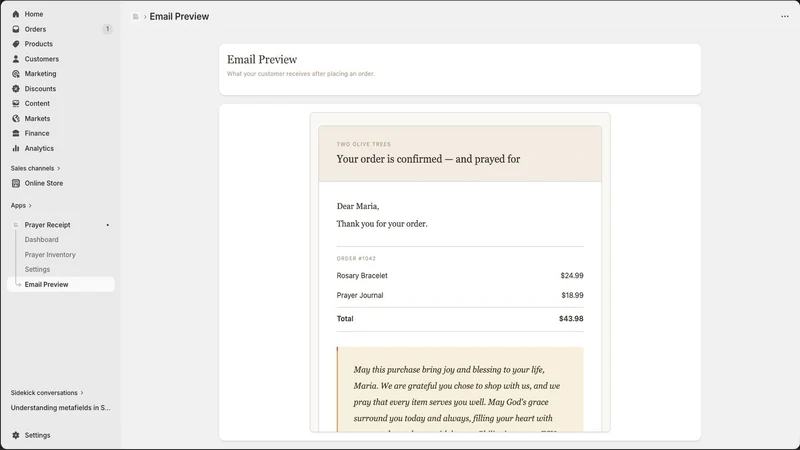Click the app icon in the breadcrumb
Viewport: 800px width, 450px height.
(x=135, y=17)
